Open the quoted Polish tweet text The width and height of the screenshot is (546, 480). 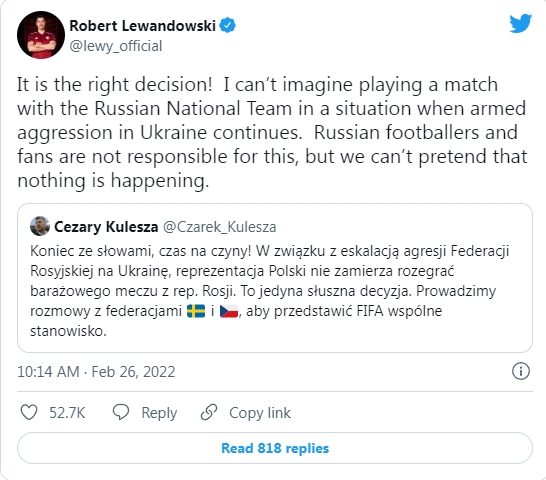tap(270, 291)
